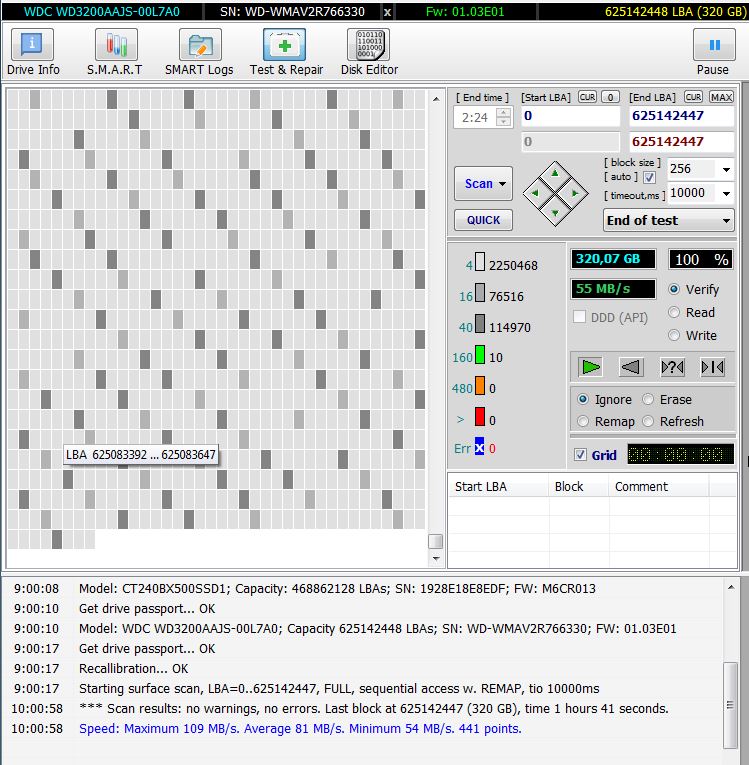The height and width of the screenshot is (765, 749).
Task: Click the End LBA input field
Action: click(681, 116)
